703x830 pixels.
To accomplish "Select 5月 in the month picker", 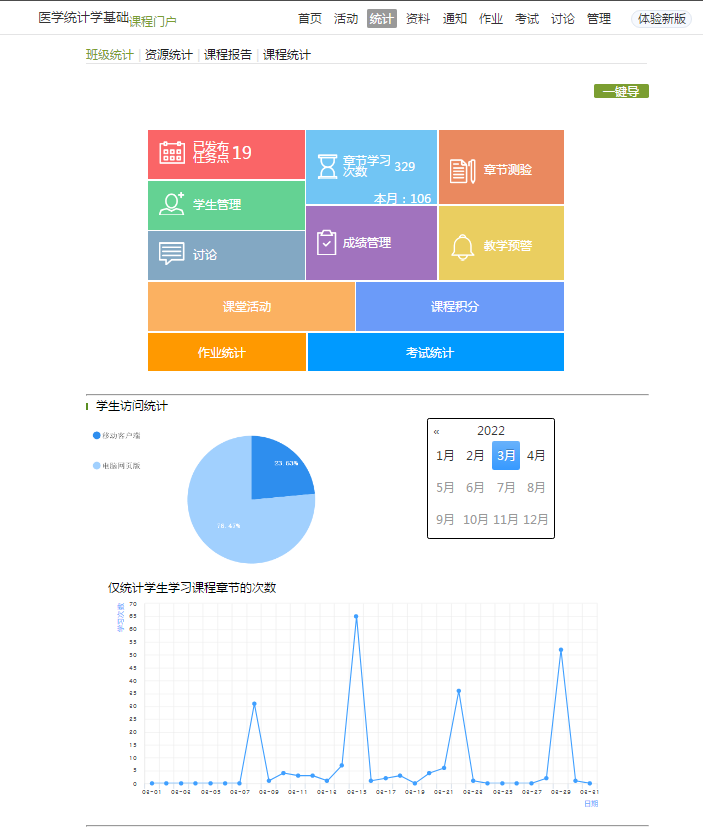I will [x=445, y=488].
